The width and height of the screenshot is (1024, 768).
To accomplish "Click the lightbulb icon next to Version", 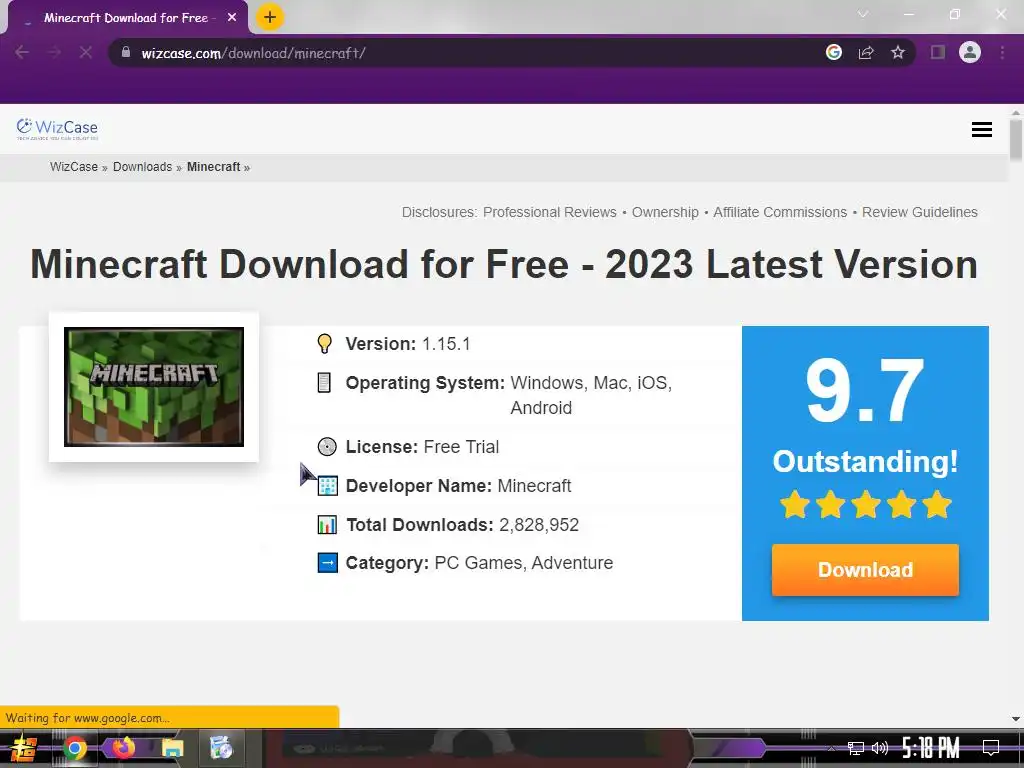I will pyautogui.click(x=325, y=344).
